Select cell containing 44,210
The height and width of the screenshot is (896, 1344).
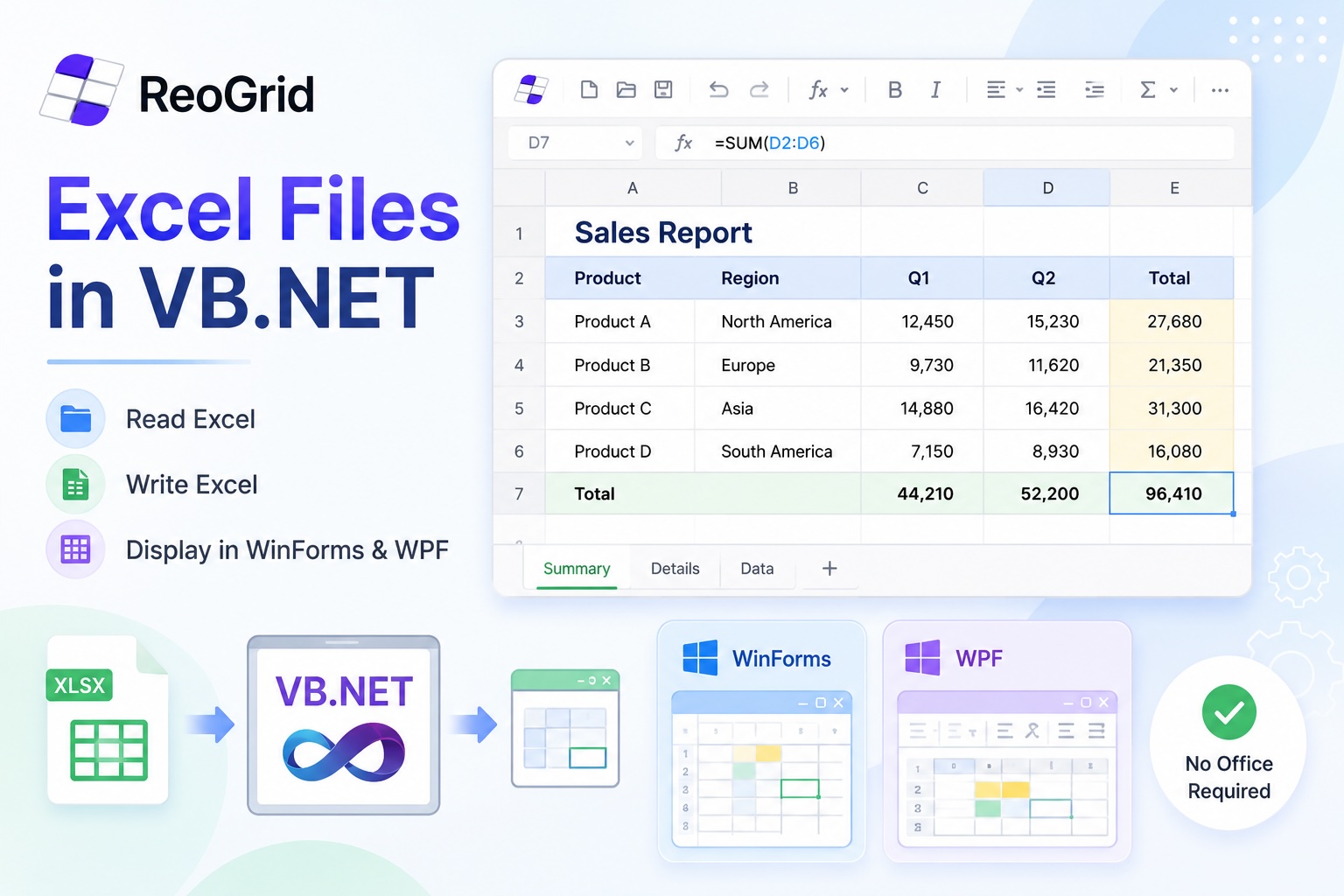coord(922,493)
